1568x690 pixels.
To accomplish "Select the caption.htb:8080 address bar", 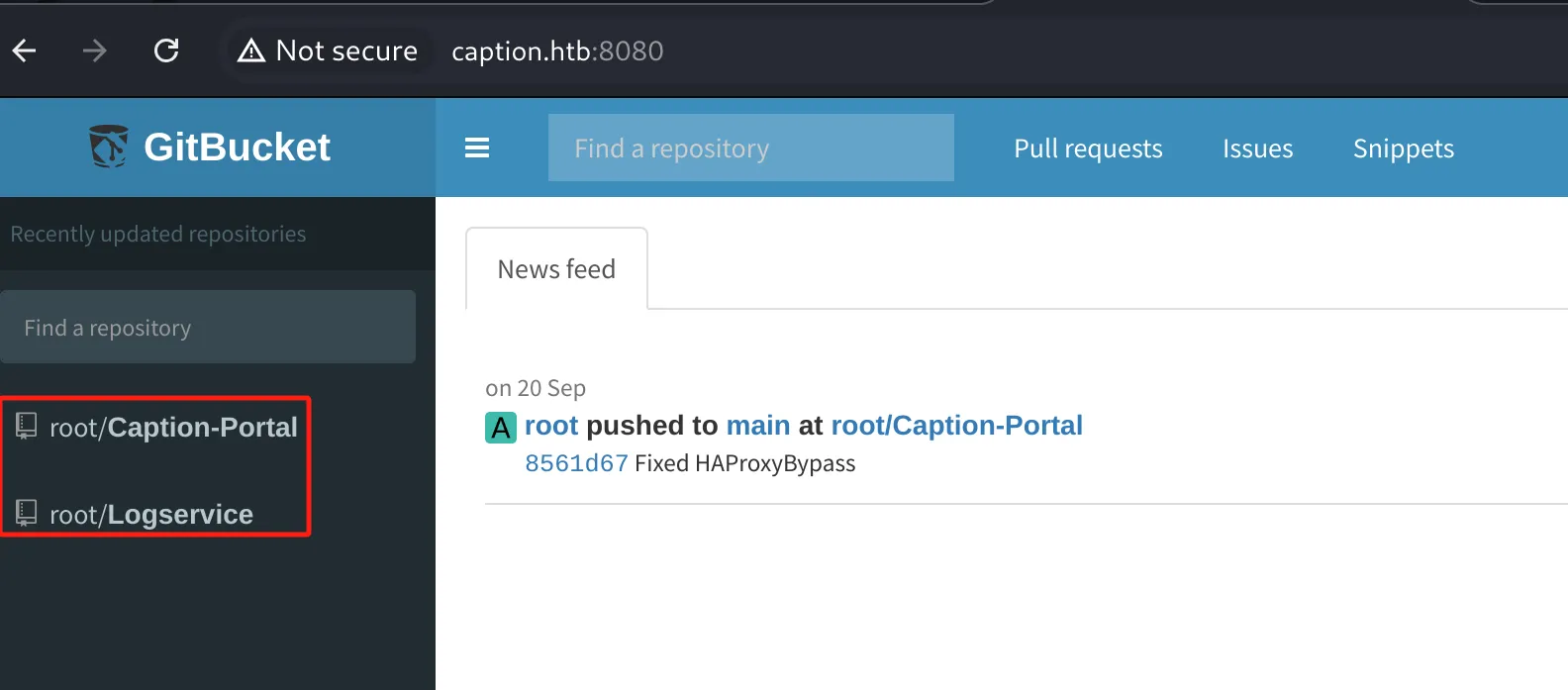I will pyautogui.click(x=557, y=50).
